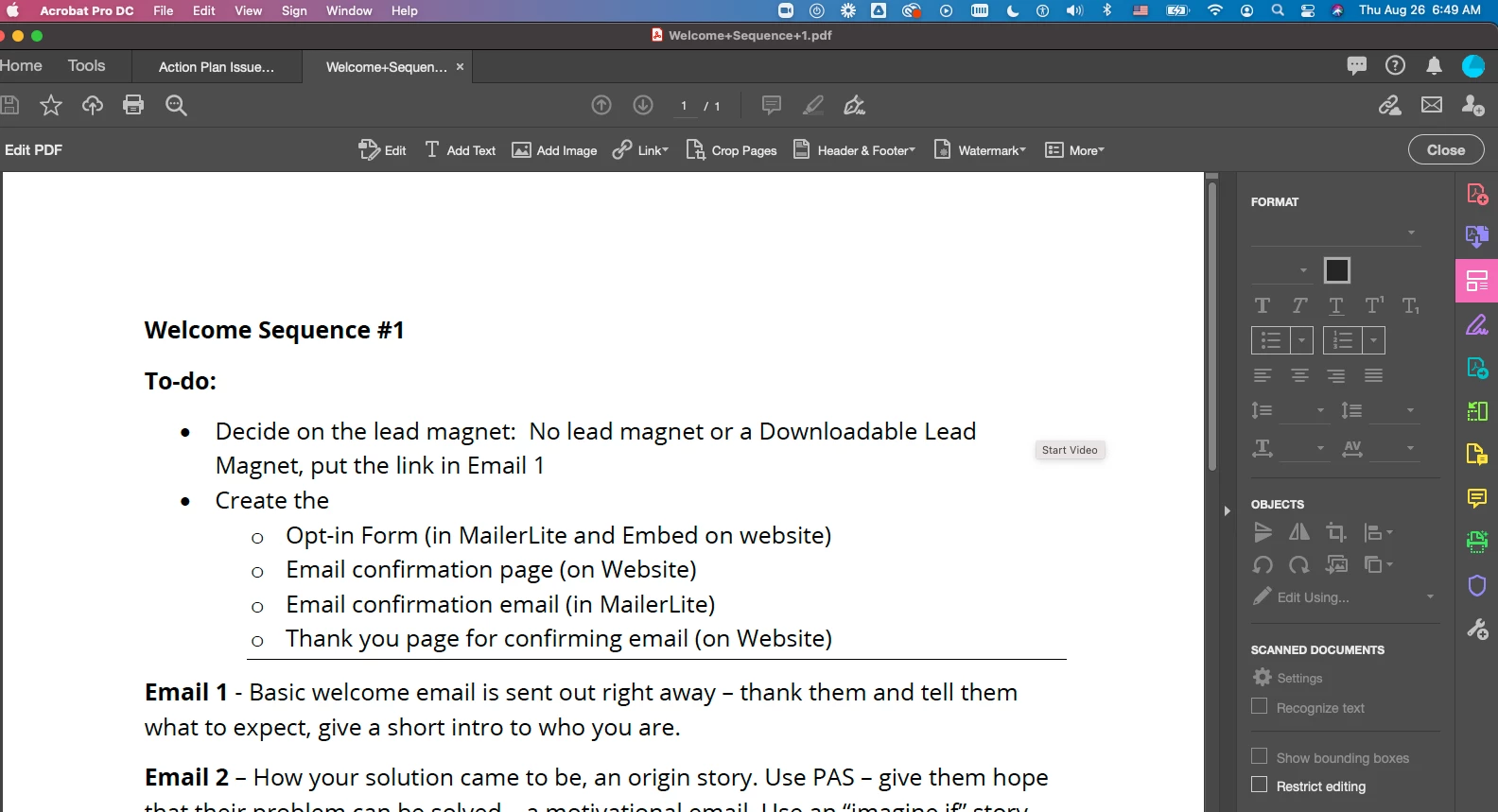Apply italic text style in Format panel
The width and height of the screenshot is (1498, 812).
(x=1299, y=305)
